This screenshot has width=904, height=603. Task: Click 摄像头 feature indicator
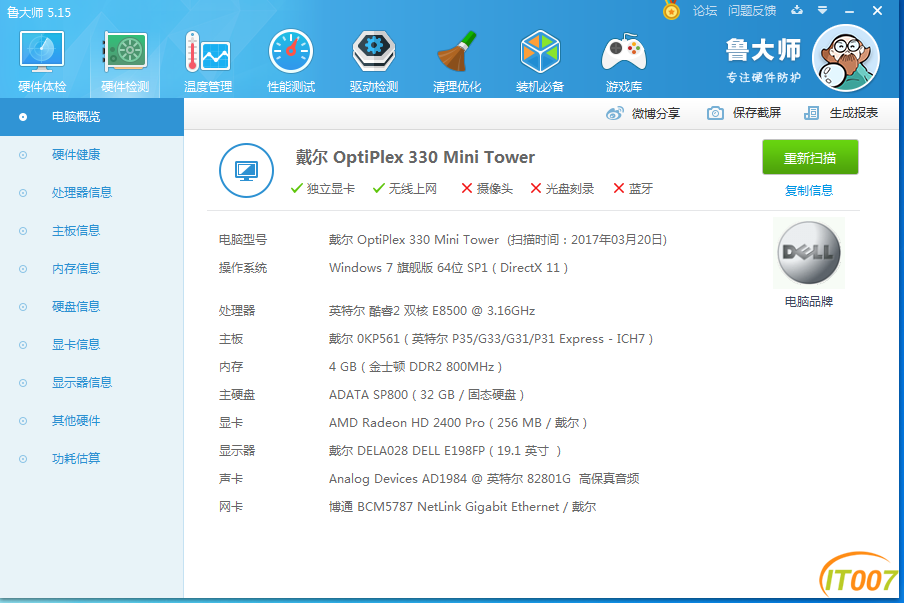coord(487,189)
